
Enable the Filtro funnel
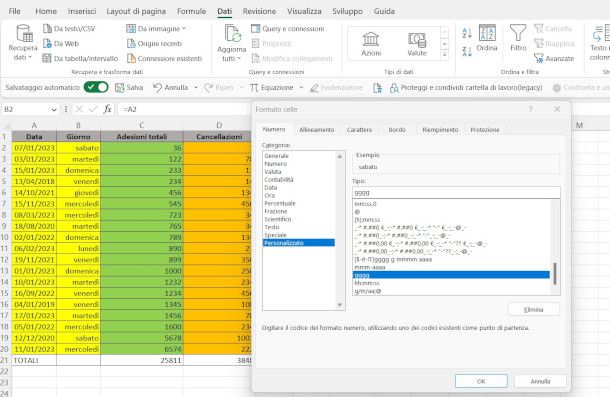pos(518,38)
